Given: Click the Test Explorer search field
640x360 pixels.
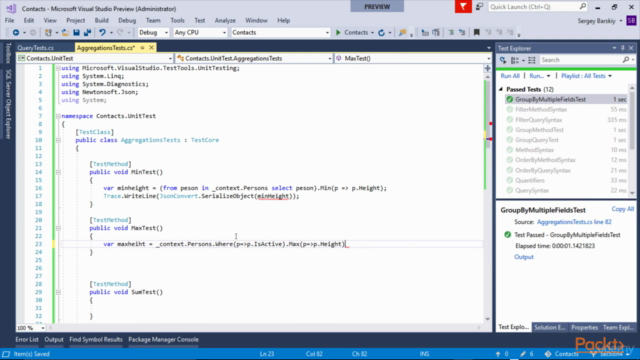Looking at the screenshot, I should point(580,60).
